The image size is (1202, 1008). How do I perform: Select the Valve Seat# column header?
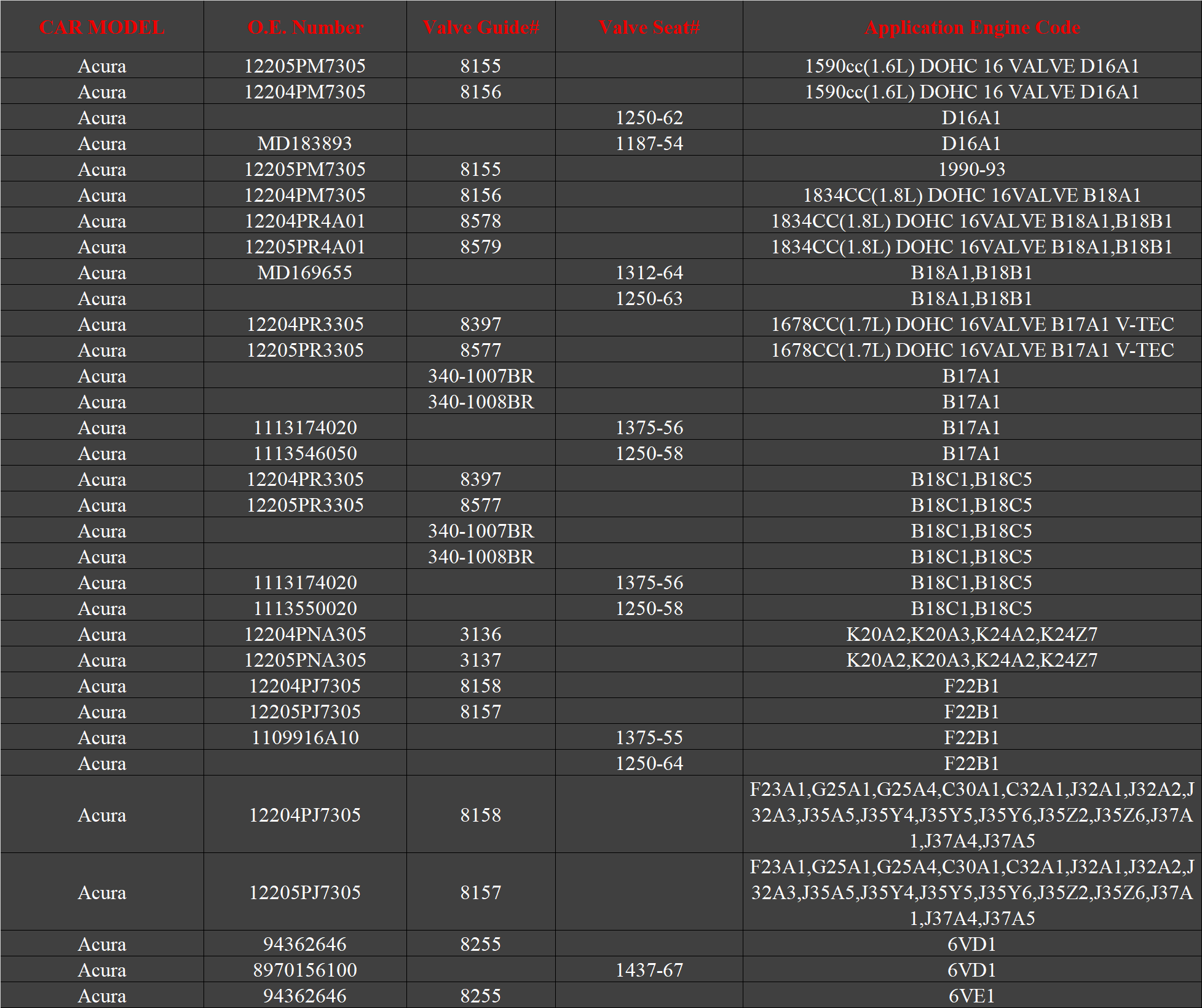[x=649, y=28]
